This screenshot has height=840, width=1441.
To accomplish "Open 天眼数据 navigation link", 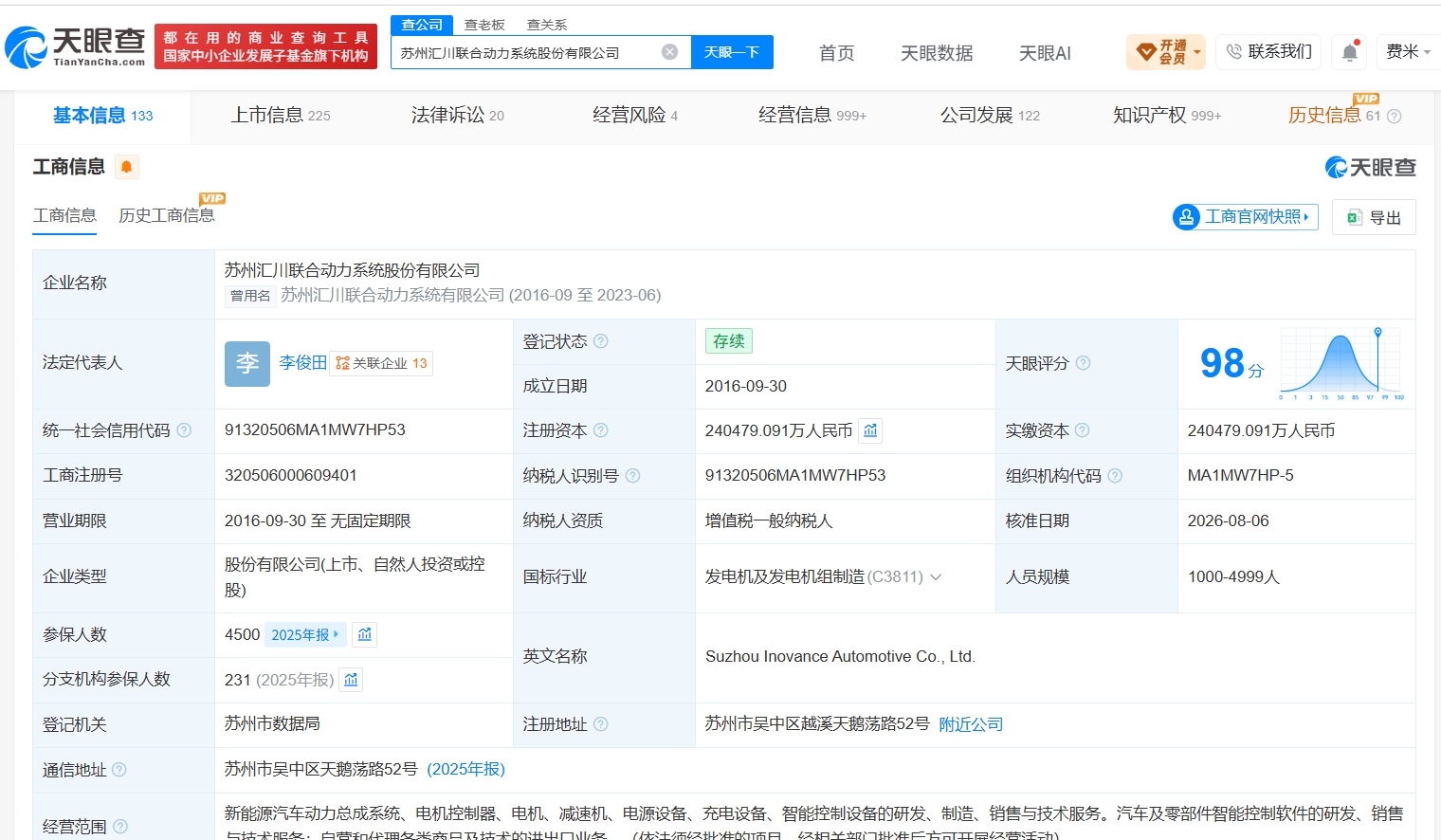I will tap(937, 53).
